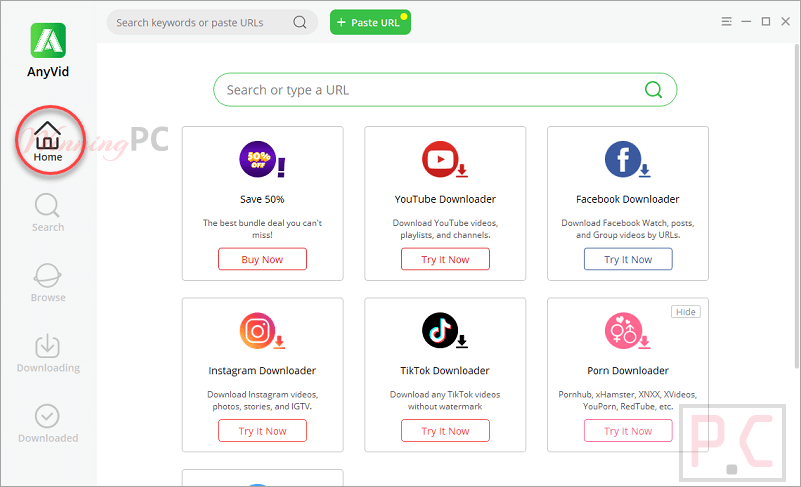Click the Paste URL button
This screenshot has height=487, width=801.
coord(370,22)
